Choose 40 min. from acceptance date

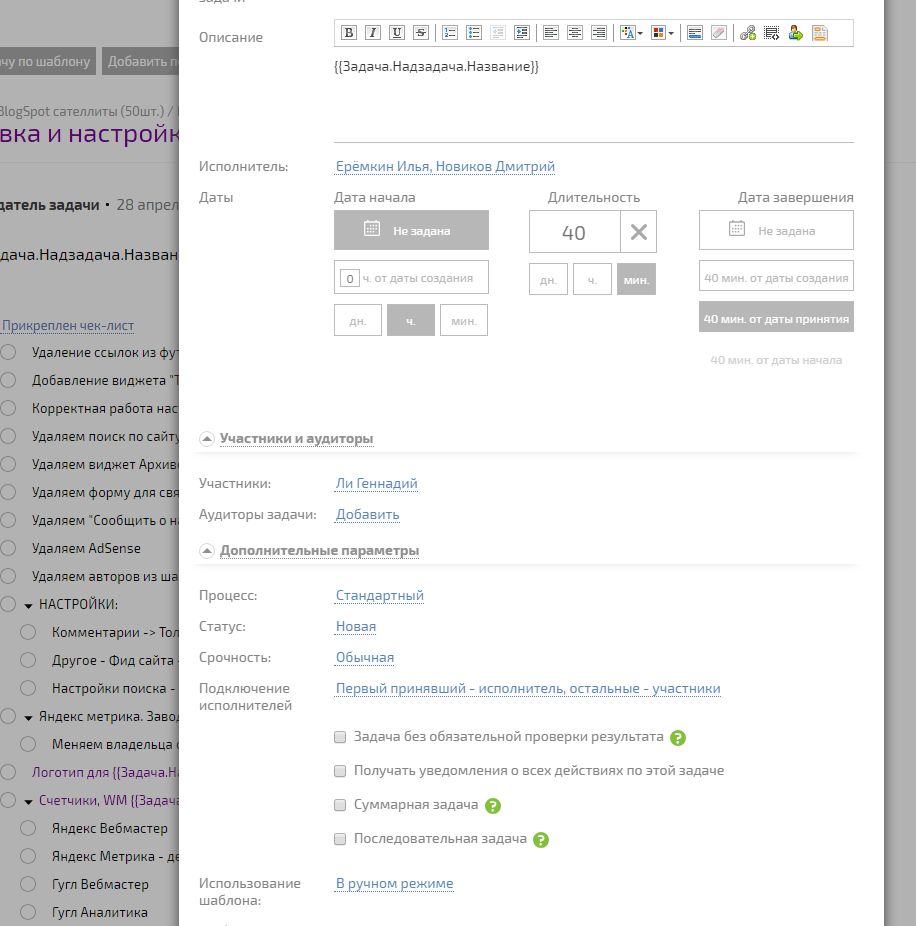coord(776,317)
